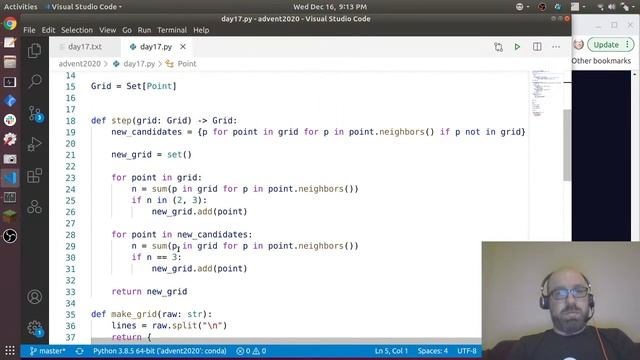Screen dimensions: 640x360
Task: Close the day17.py tab
Action: (x=183, y=47)
